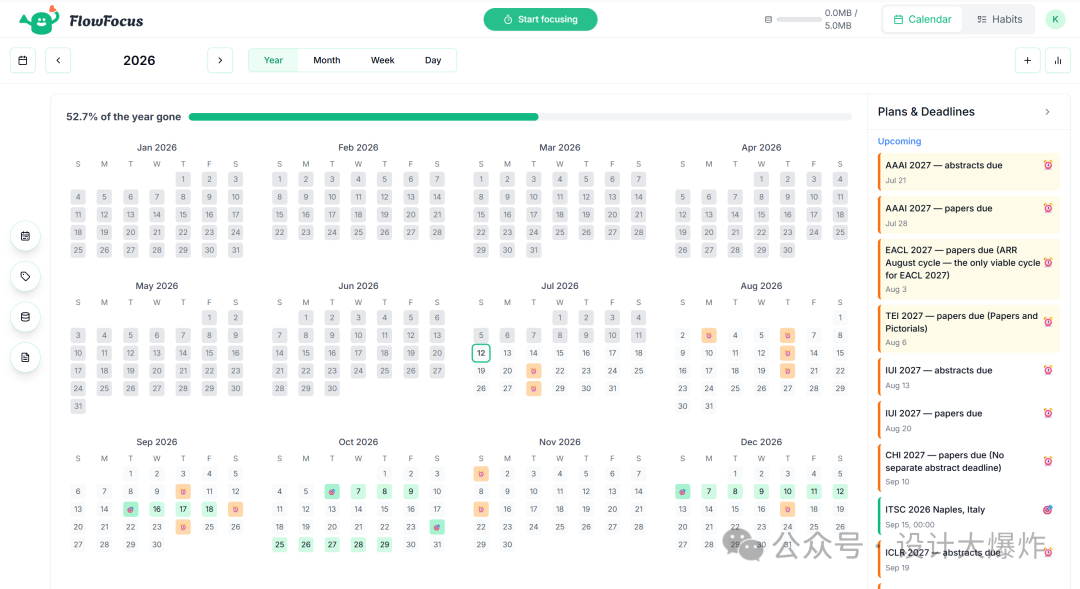
Task: Click event marker on October 24 2026
Action: click(437, 527)
